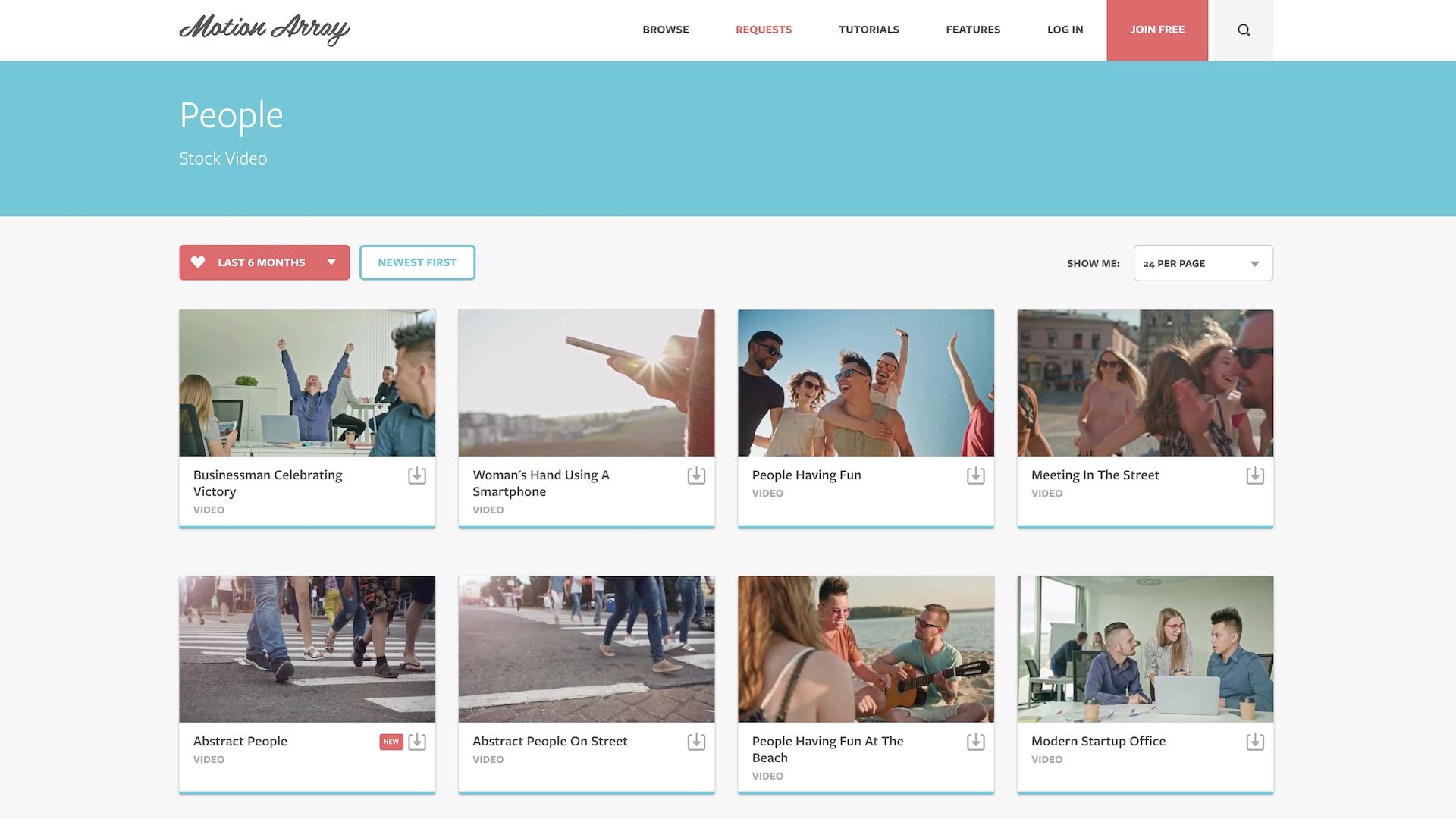Image resolution: width=1456 pixels, height=819 pixels.
Task: Open People Having Fun At The Beach title
Action: (827, 749)
